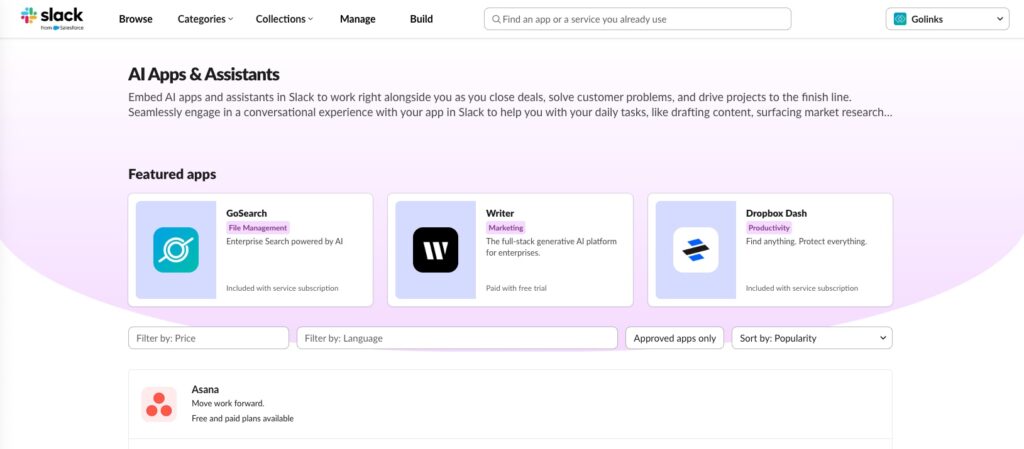Open the Writer app icon
This screenshot has width=1024, height=449.
tap(436, 250)
